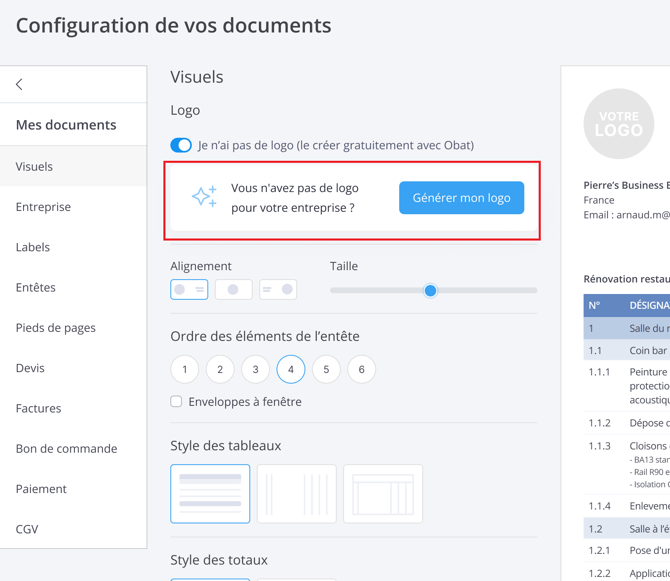Select header element order option 3
Viewport: 670px width, 581px height.
coord(256,370)
